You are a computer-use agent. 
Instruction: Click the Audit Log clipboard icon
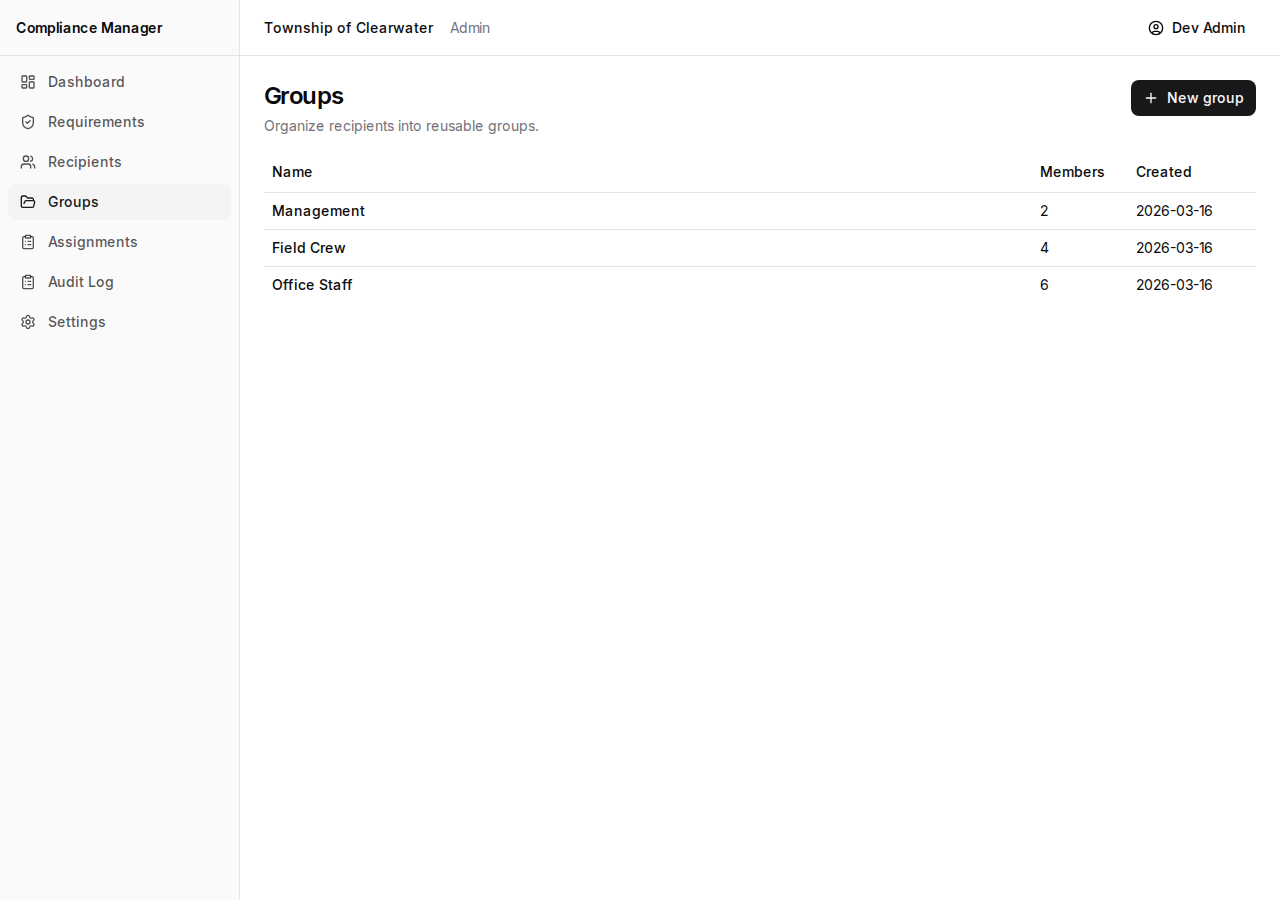28,282
